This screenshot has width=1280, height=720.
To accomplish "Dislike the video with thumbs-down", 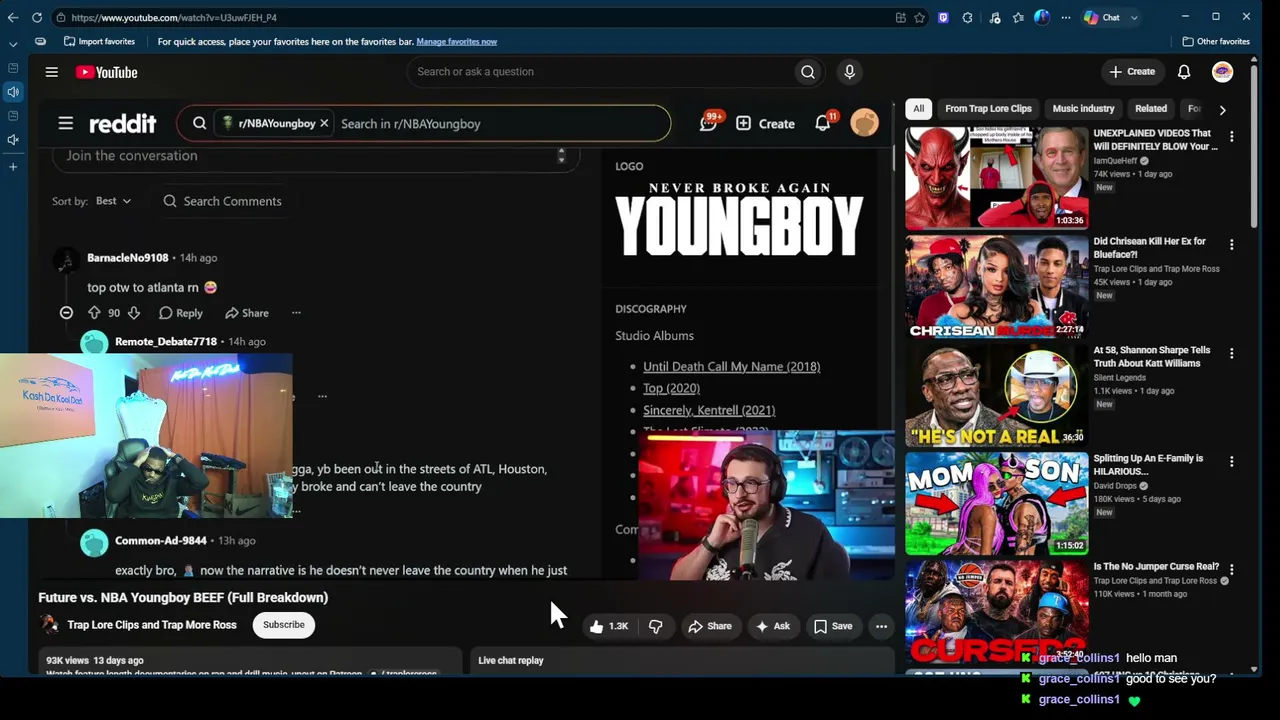I will point(655,626).
